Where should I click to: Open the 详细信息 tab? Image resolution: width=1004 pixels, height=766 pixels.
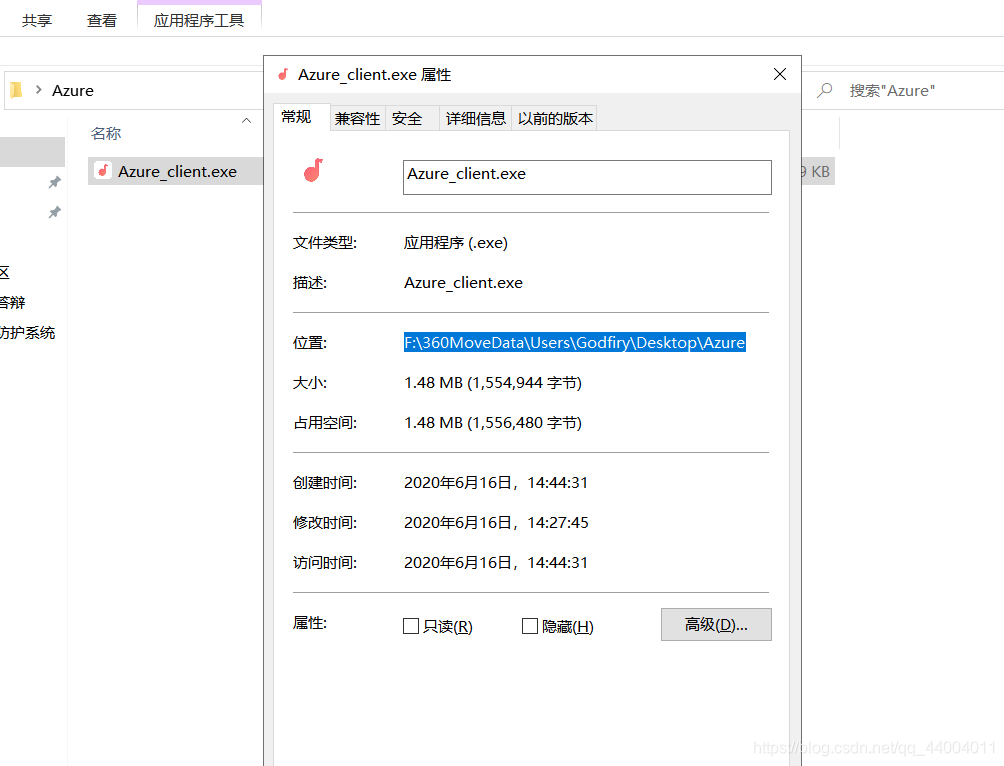point(476,118)
